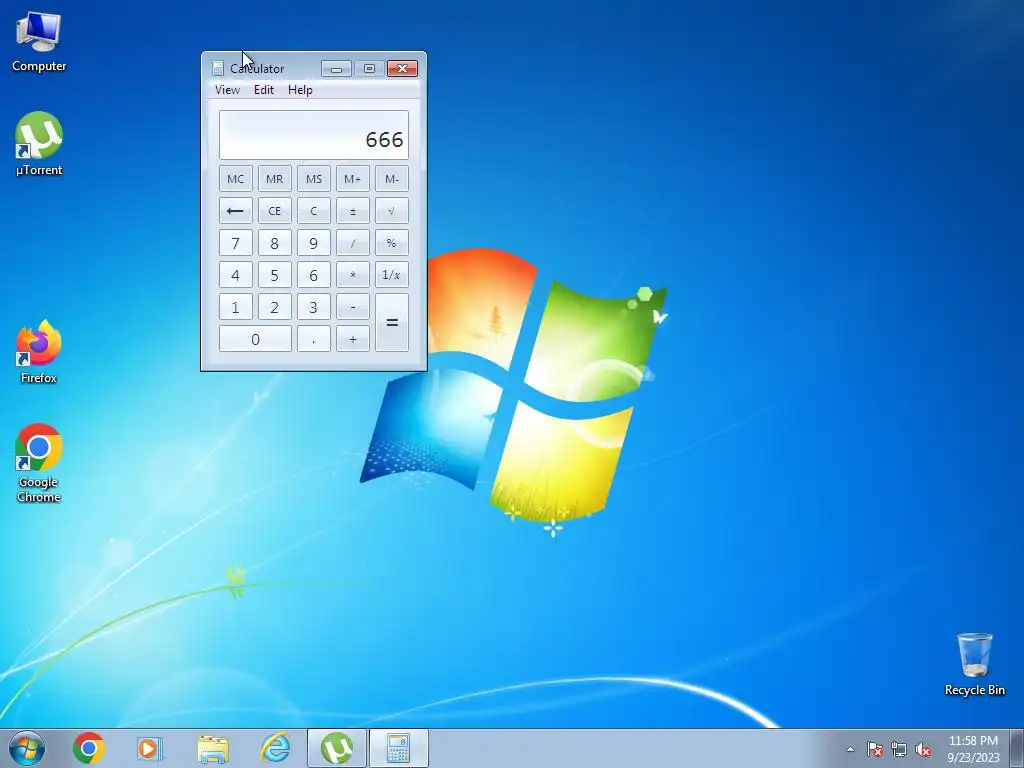Image resolution: width=1024 pixels, height=768 pixels.
Task: Subtract from memory with M- button
Action: 392,179
